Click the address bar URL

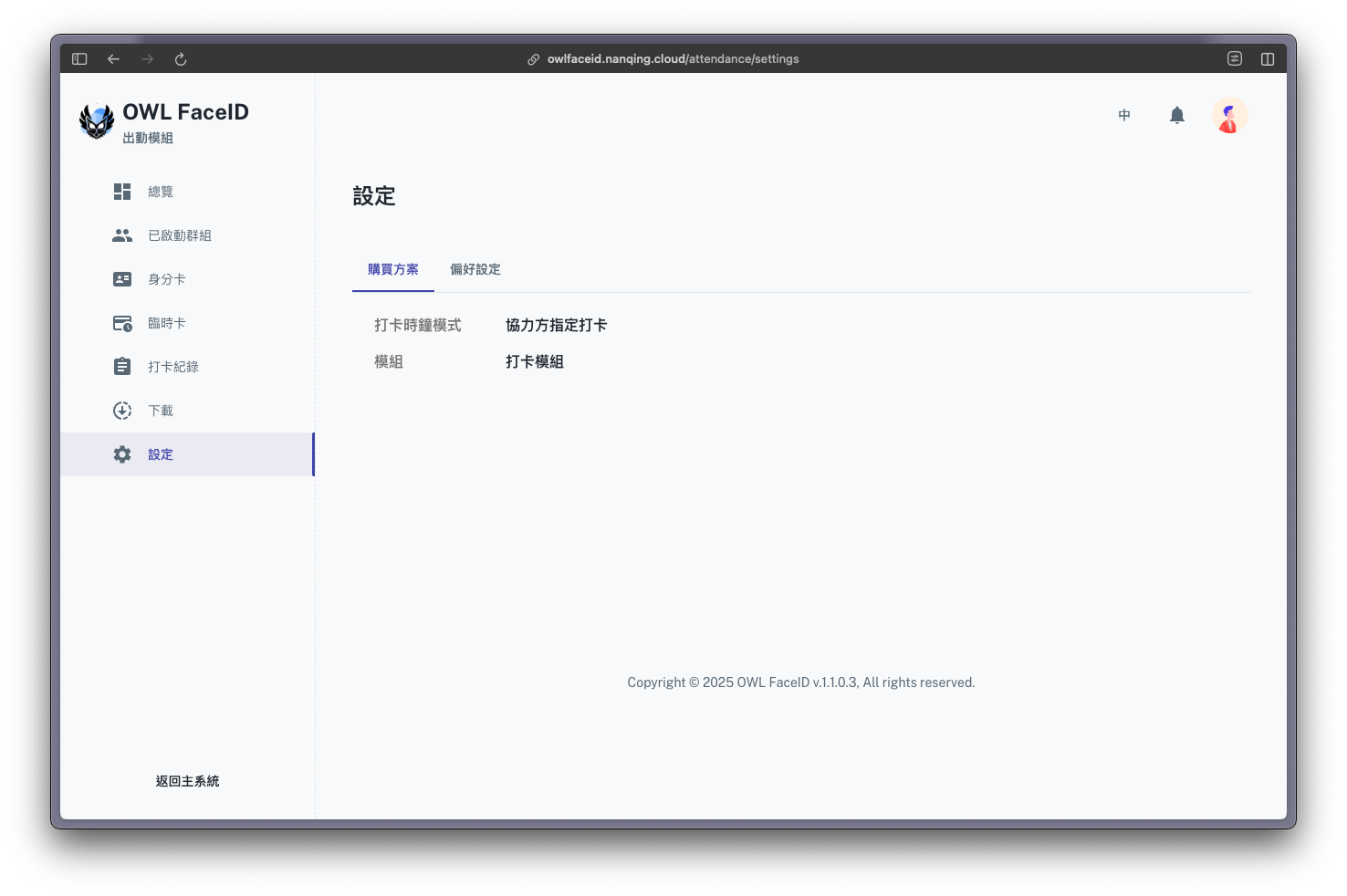[x=673, y=59]
